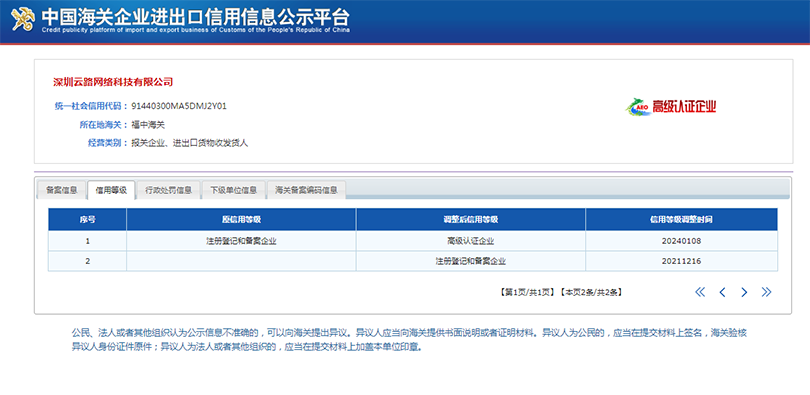Select the 信用等级 tab
Viewport: 810px width, 395px height.
click(x=111, y=190)
